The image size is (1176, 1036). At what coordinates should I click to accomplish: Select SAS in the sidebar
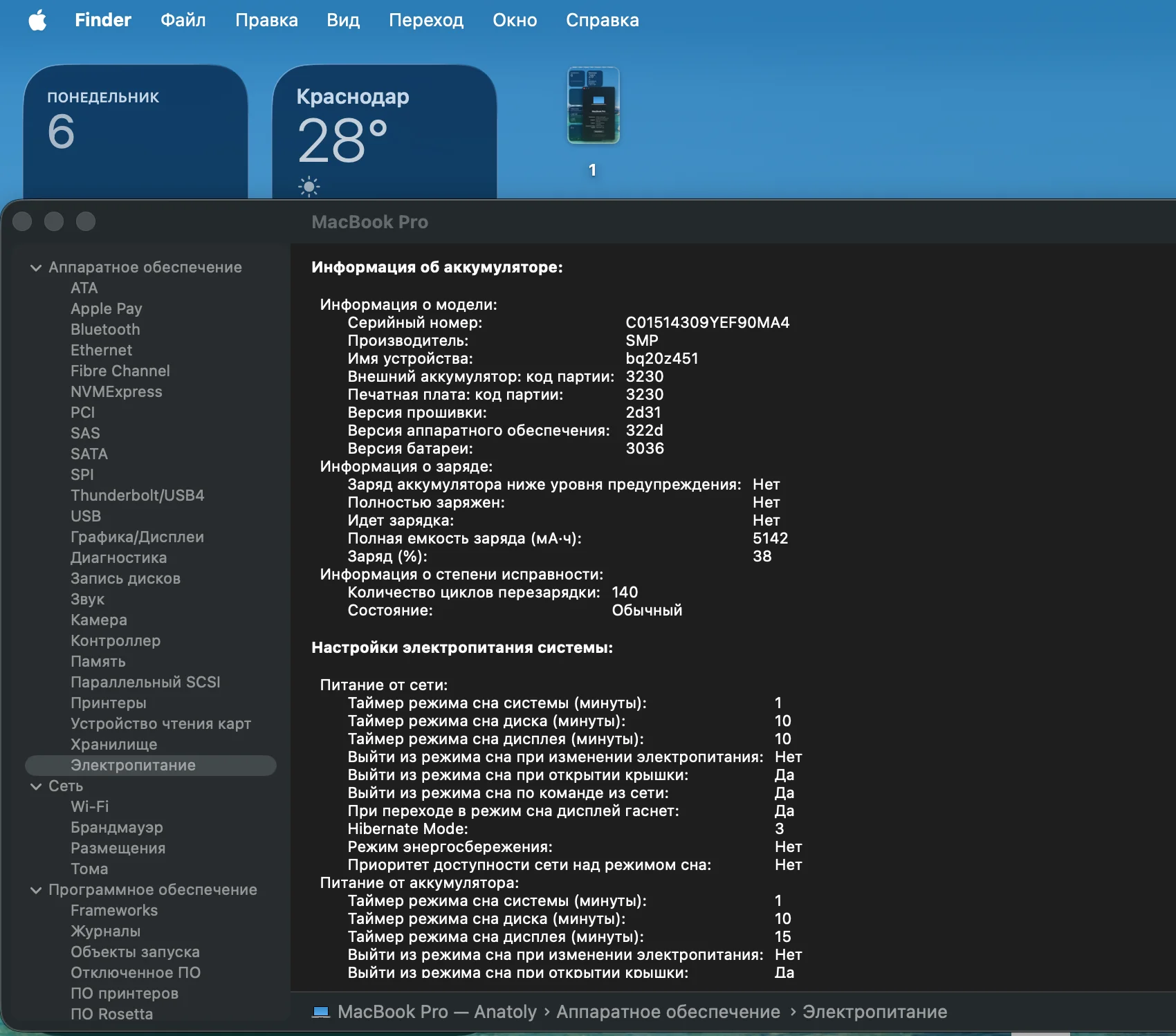click(85, 434)
